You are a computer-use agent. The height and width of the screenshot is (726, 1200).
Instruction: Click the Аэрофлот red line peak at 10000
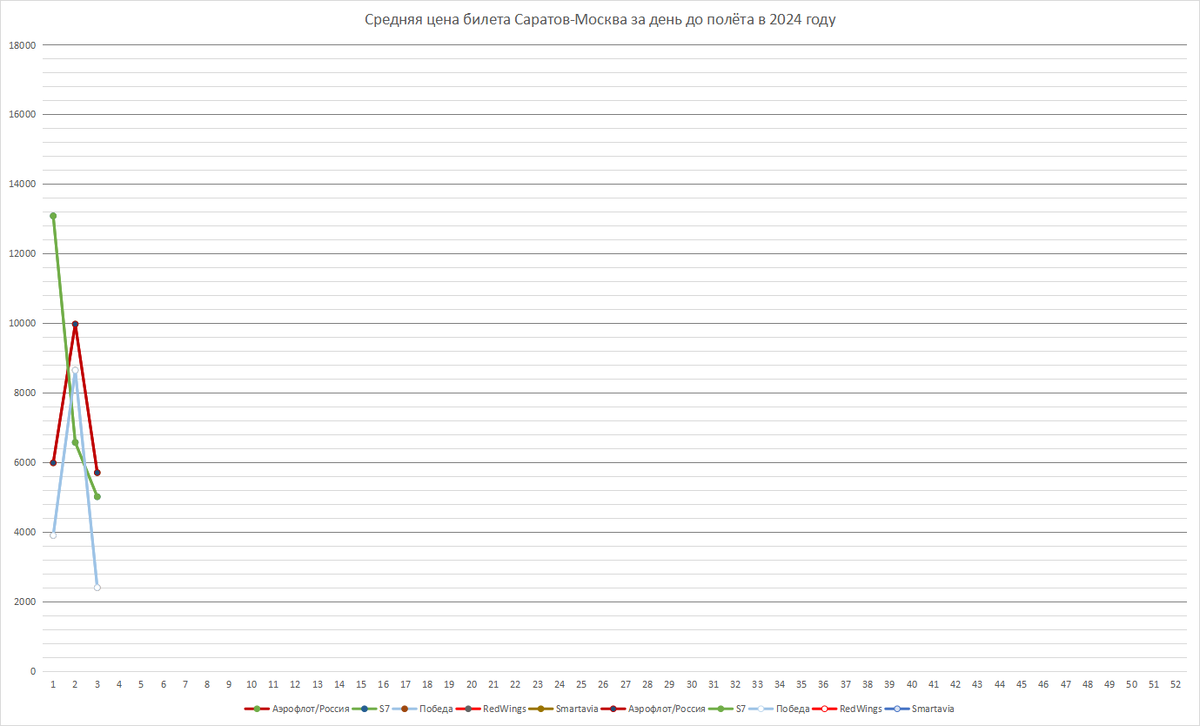[x=75, y=324]
